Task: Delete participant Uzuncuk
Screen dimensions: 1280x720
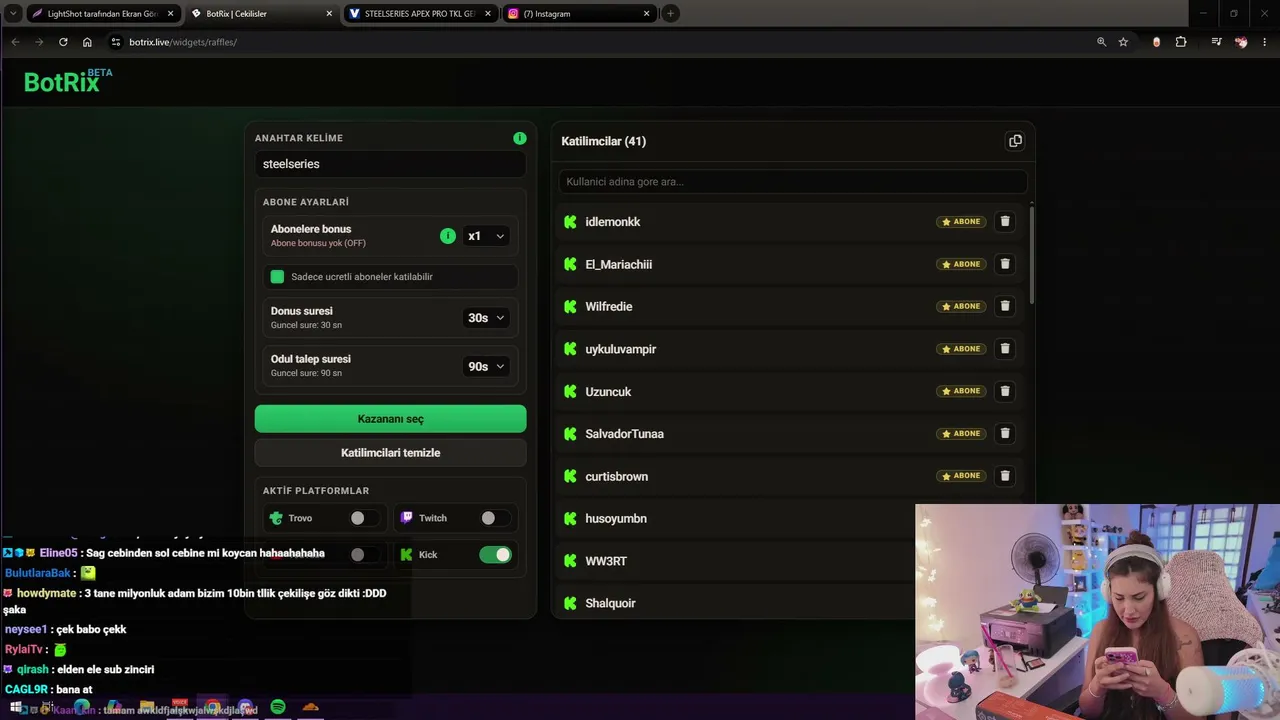Action: tap(1005, 391)
